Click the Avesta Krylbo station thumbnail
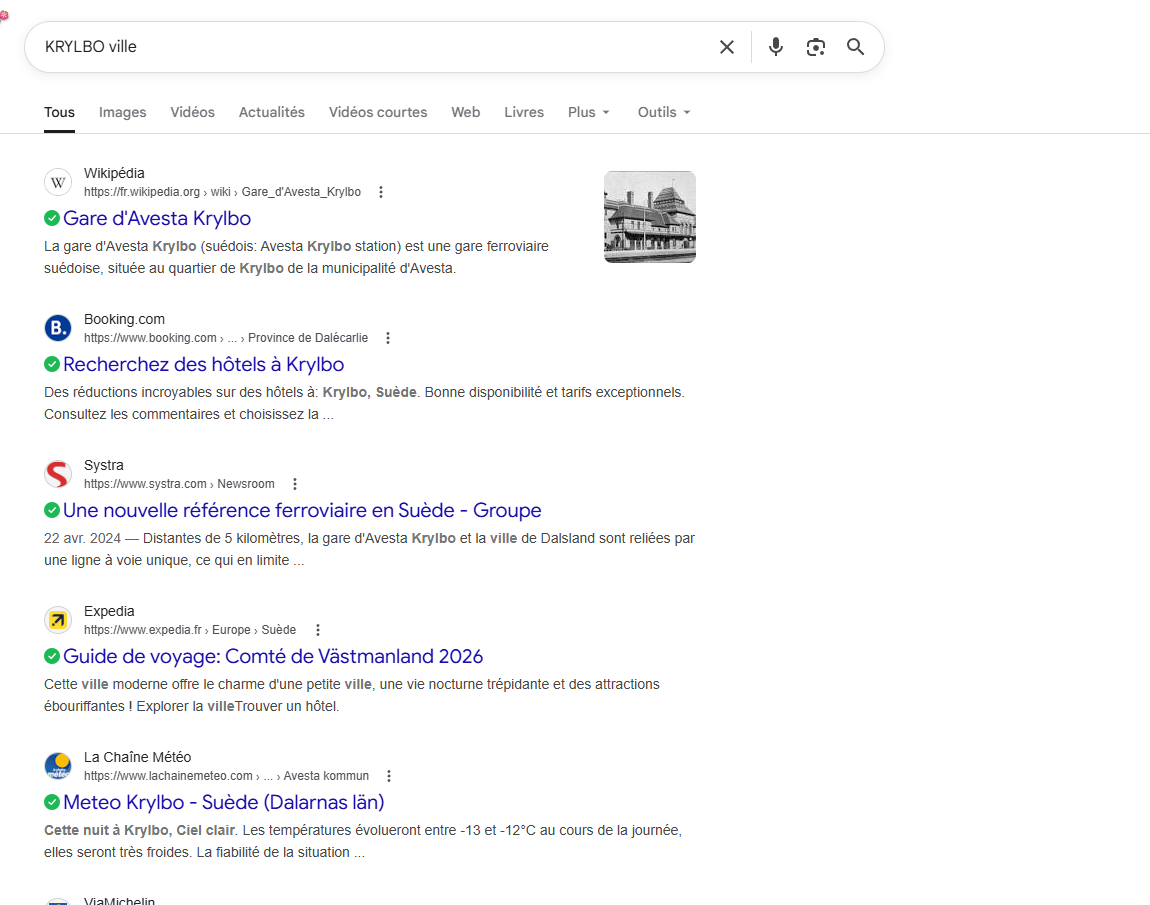Screen dimensions: 1150x905 649,217
